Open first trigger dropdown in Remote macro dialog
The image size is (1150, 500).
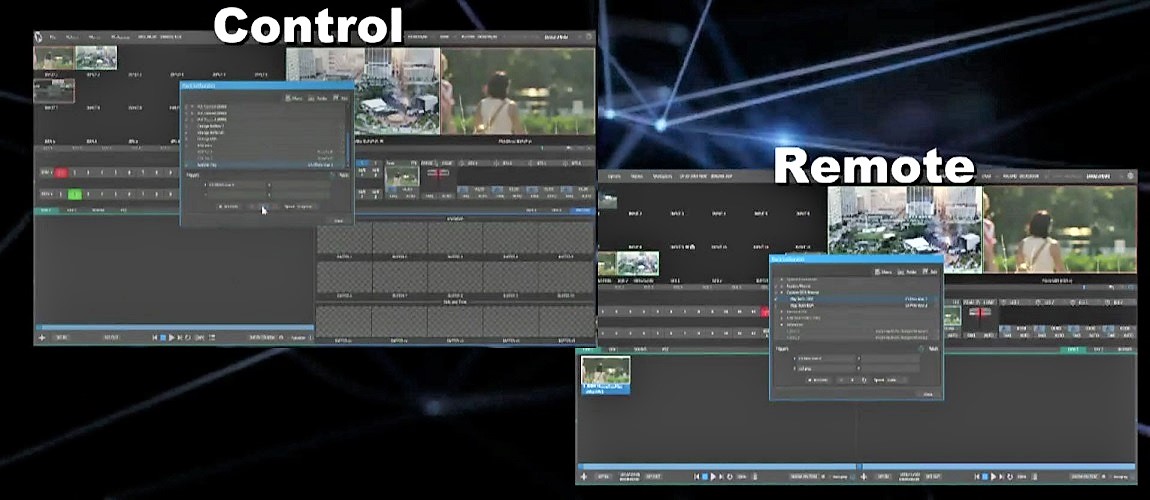tap(826, 359)
